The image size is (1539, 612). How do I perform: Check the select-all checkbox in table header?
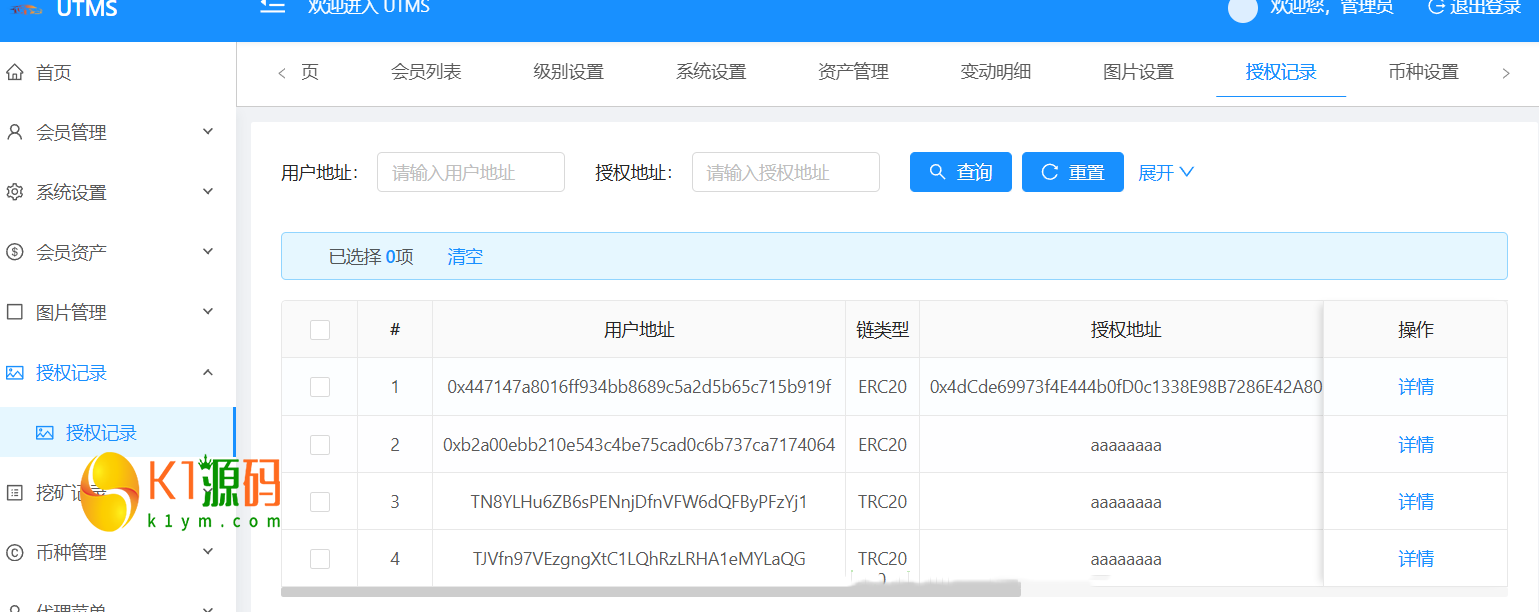pos(320,330)
